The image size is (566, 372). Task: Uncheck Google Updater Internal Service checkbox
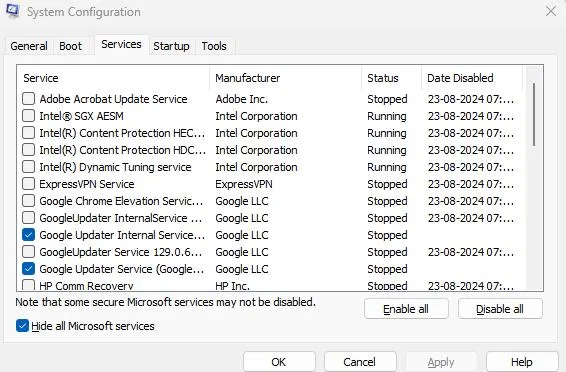tap(29, 235)
